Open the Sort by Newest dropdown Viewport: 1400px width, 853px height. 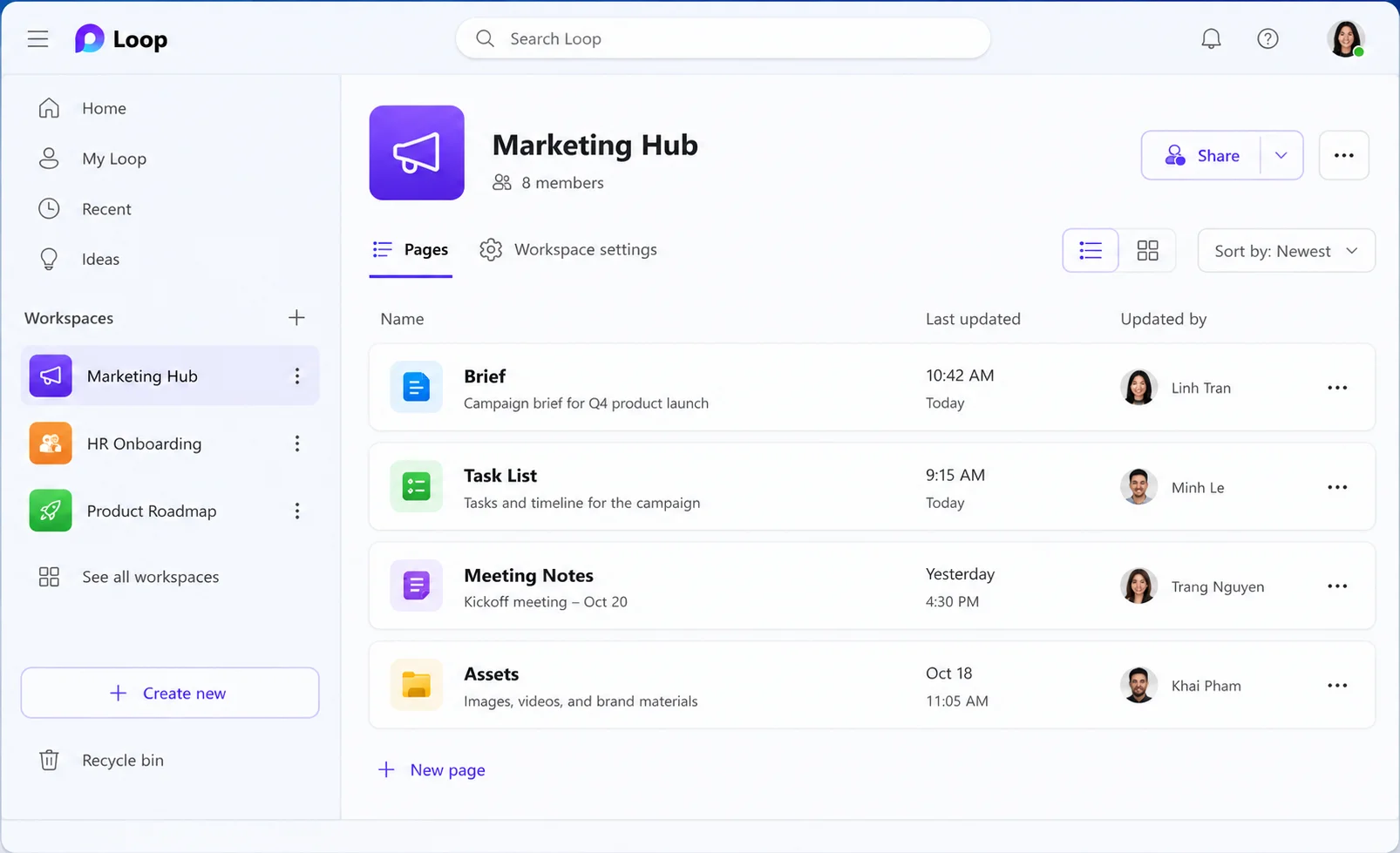coord(1287,251)
